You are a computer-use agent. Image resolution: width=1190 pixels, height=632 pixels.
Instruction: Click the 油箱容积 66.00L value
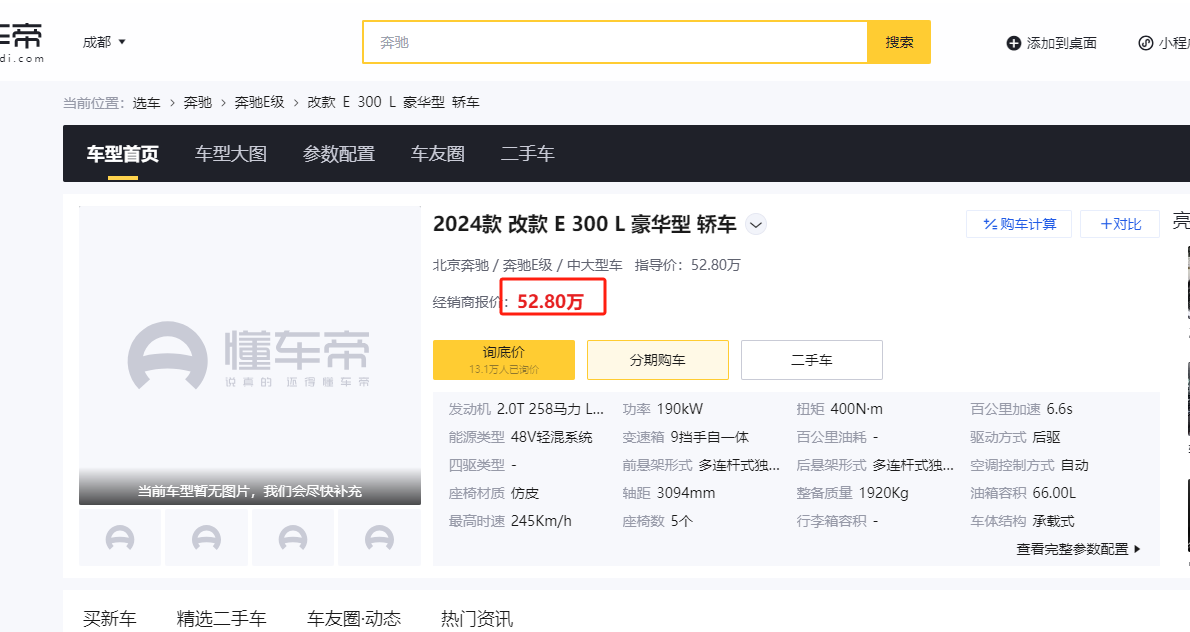[x=1054, y=493]
